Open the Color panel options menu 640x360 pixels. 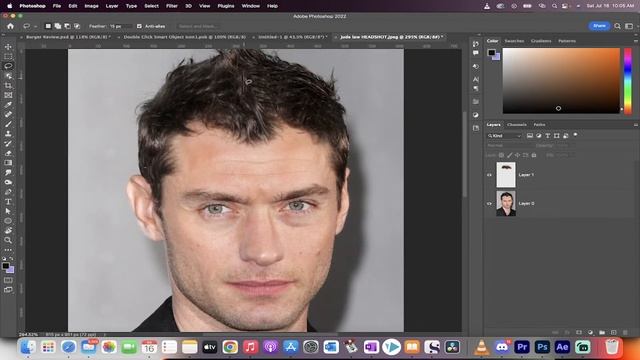[x=636, y=41]
